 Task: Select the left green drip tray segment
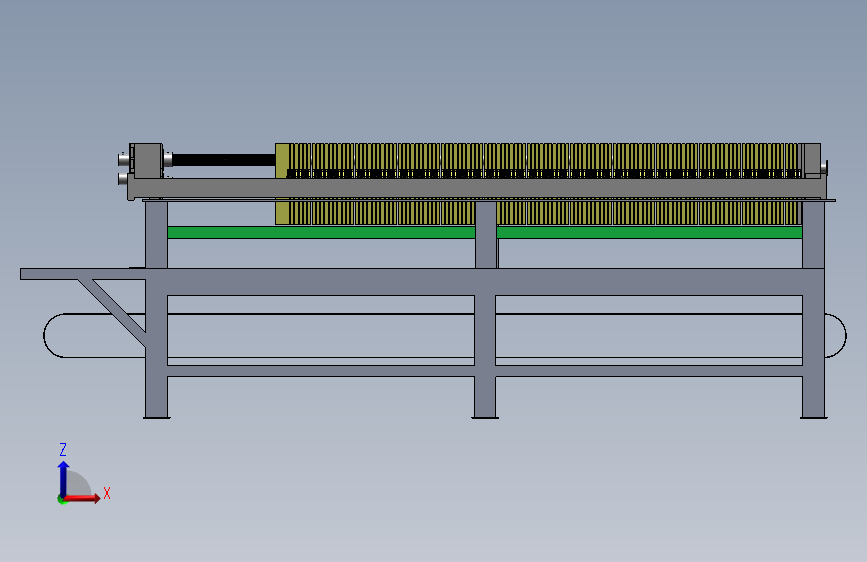pos(321,232)
